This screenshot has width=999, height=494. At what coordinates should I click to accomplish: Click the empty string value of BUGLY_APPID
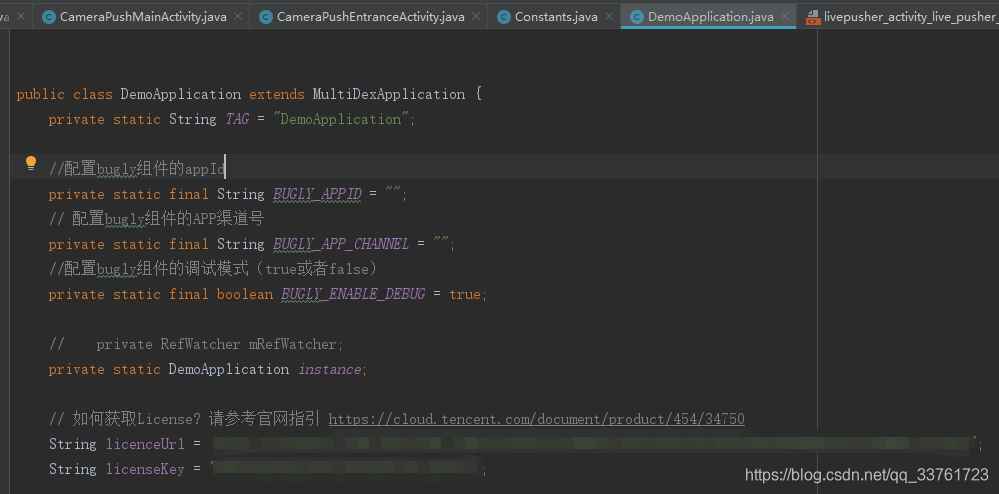(x=393, y=194)
